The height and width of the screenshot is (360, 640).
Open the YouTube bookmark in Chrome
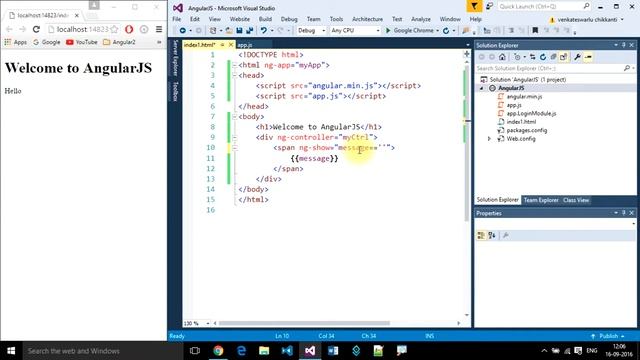point(82,42)
